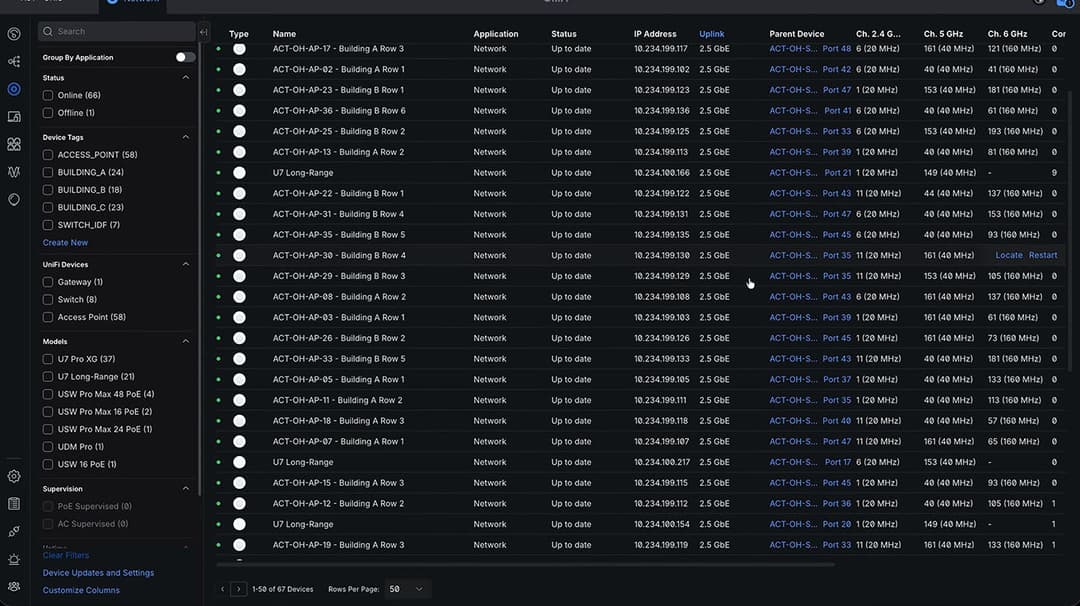1080x606 pixels.
Task: Open the Ports grid sidebar icon
Action: coord(14,144)
